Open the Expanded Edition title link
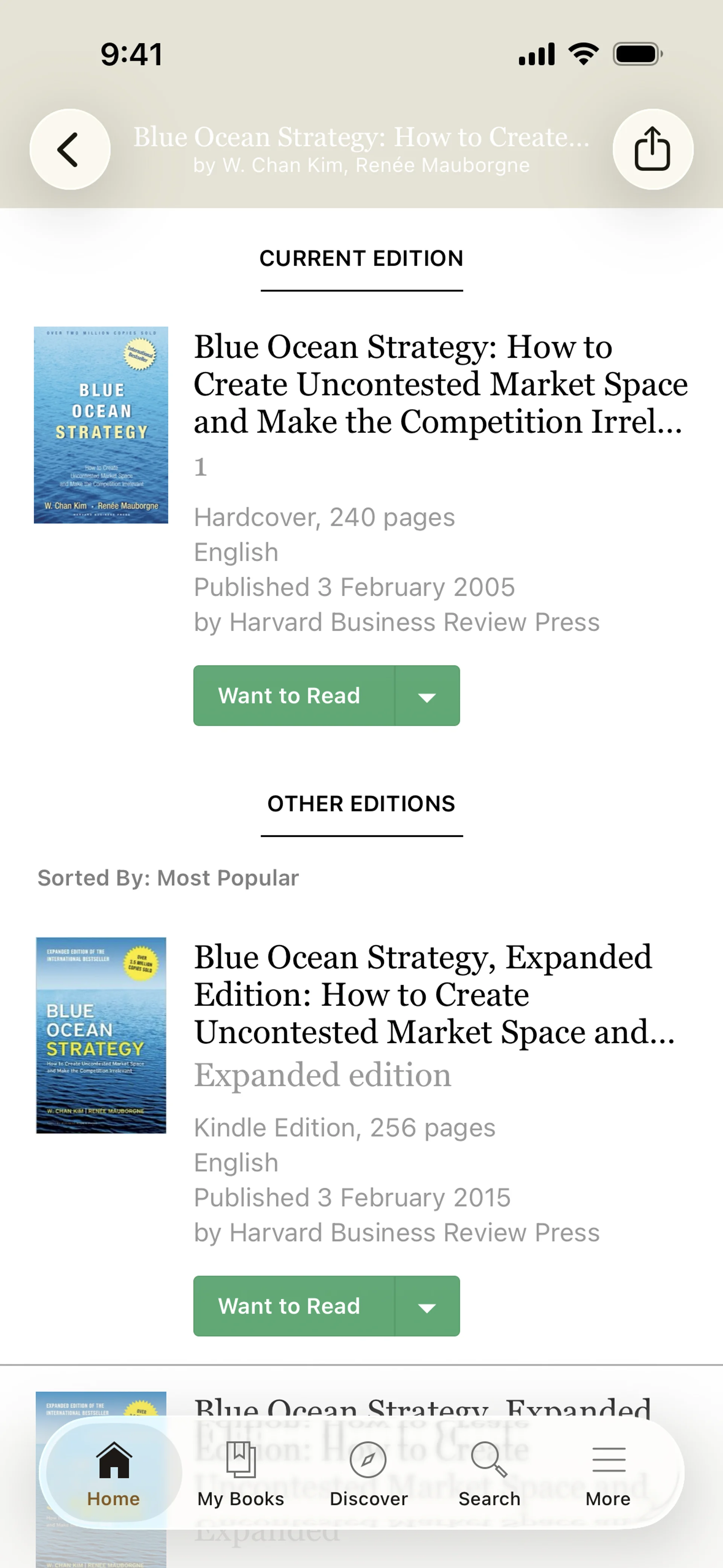 (434, 994)
